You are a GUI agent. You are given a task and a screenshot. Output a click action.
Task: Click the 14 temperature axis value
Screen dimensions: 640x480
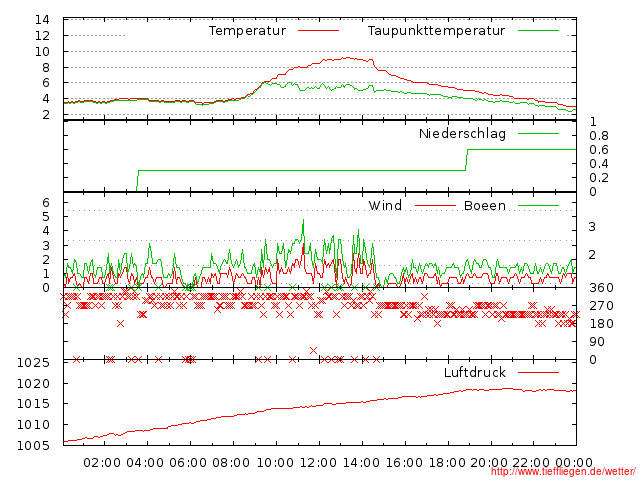pyautogui.click(x=42, y=20)
